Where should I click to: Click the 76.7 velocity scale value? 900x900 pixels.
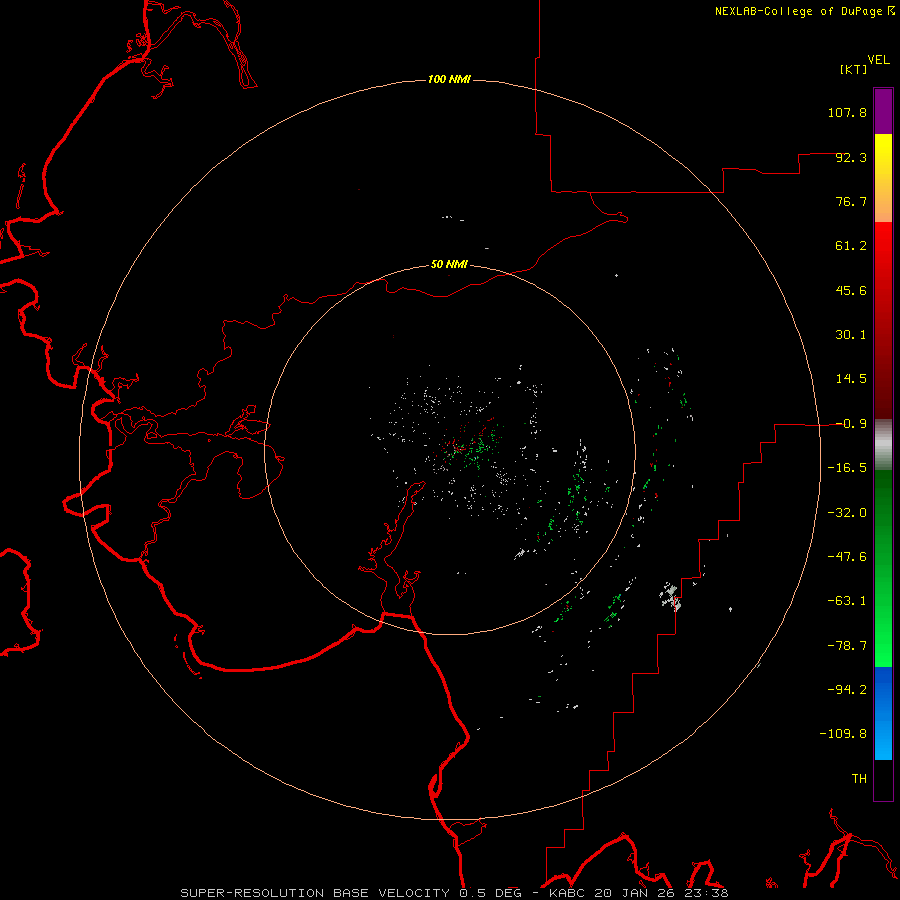point(851,201)
